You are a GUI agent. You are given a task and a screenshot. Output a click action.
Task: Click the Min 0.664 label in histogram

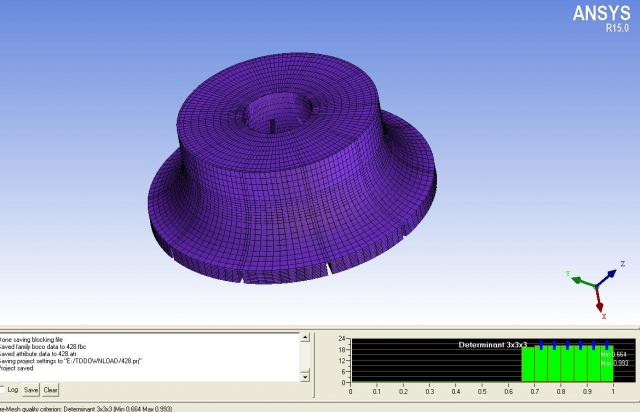pyautogui.click(x=610, y=353)
